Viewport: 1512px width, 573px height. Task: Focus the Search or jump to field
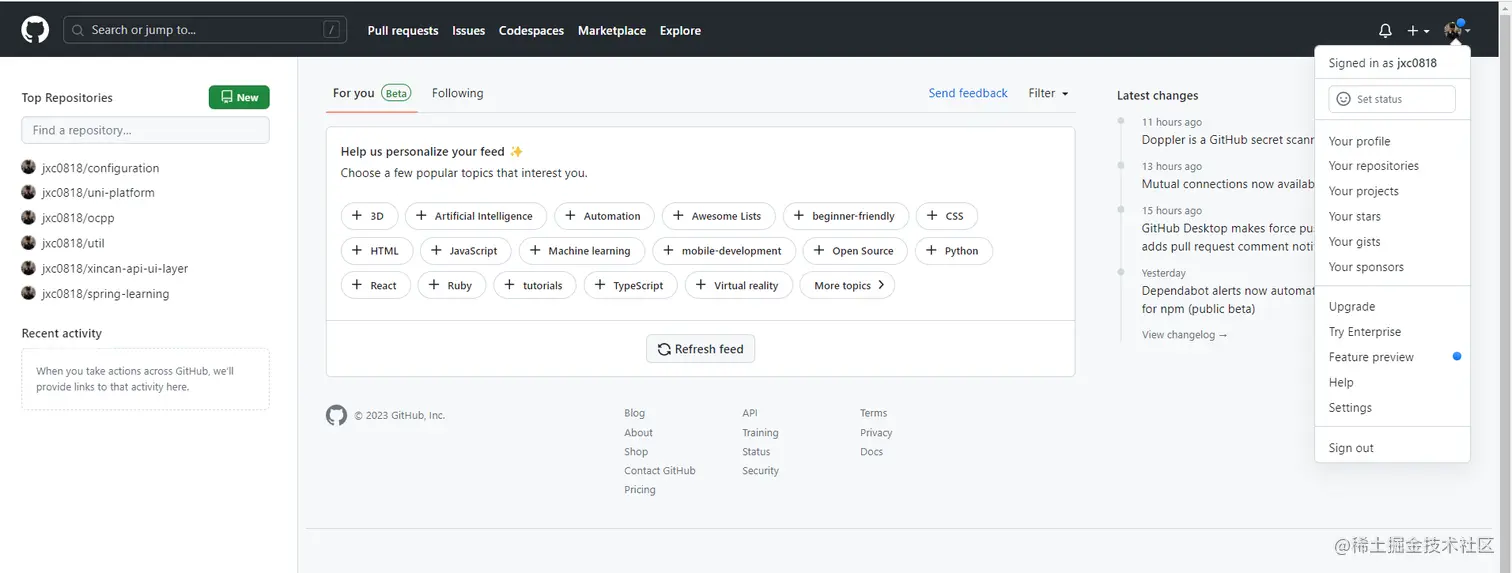205,30
